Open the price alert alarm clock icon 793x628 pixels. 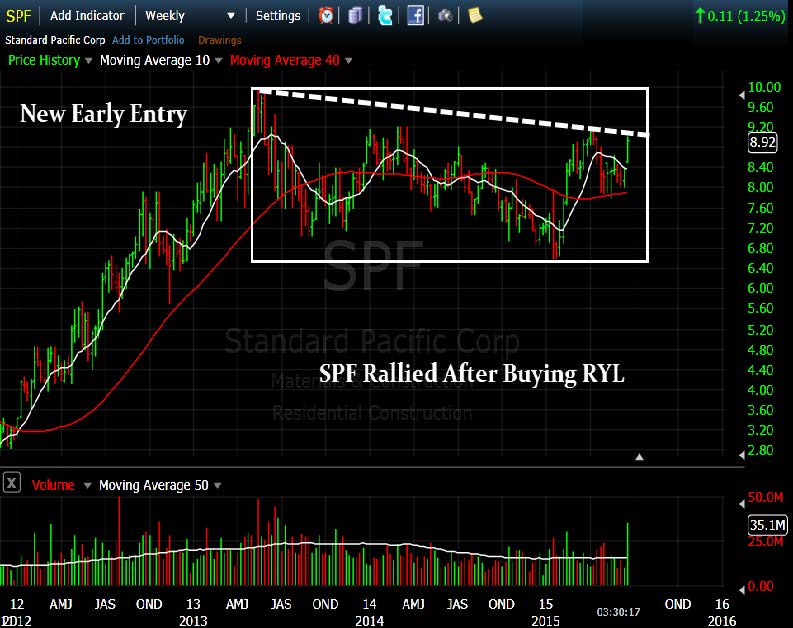tap(326, 16)
